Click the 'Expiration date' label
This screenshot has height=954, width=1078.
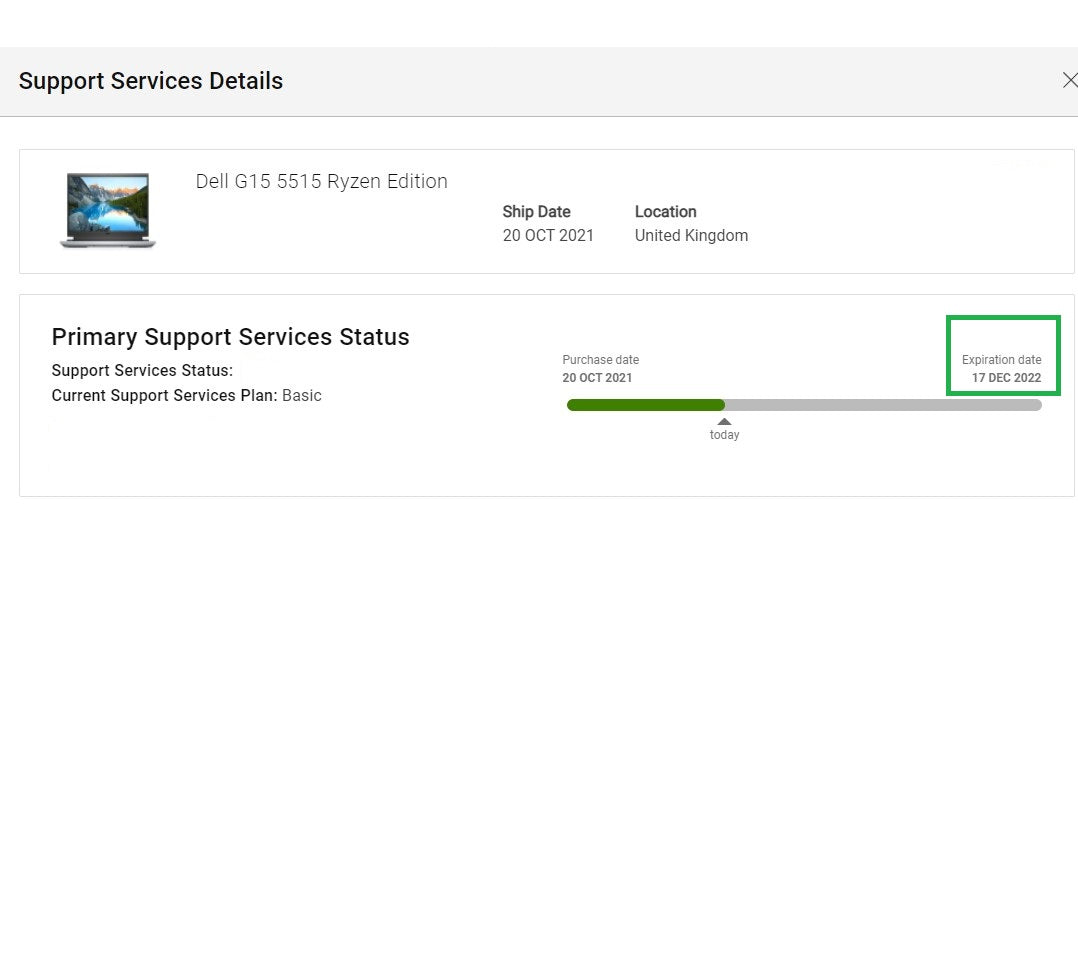(1002, 359)
